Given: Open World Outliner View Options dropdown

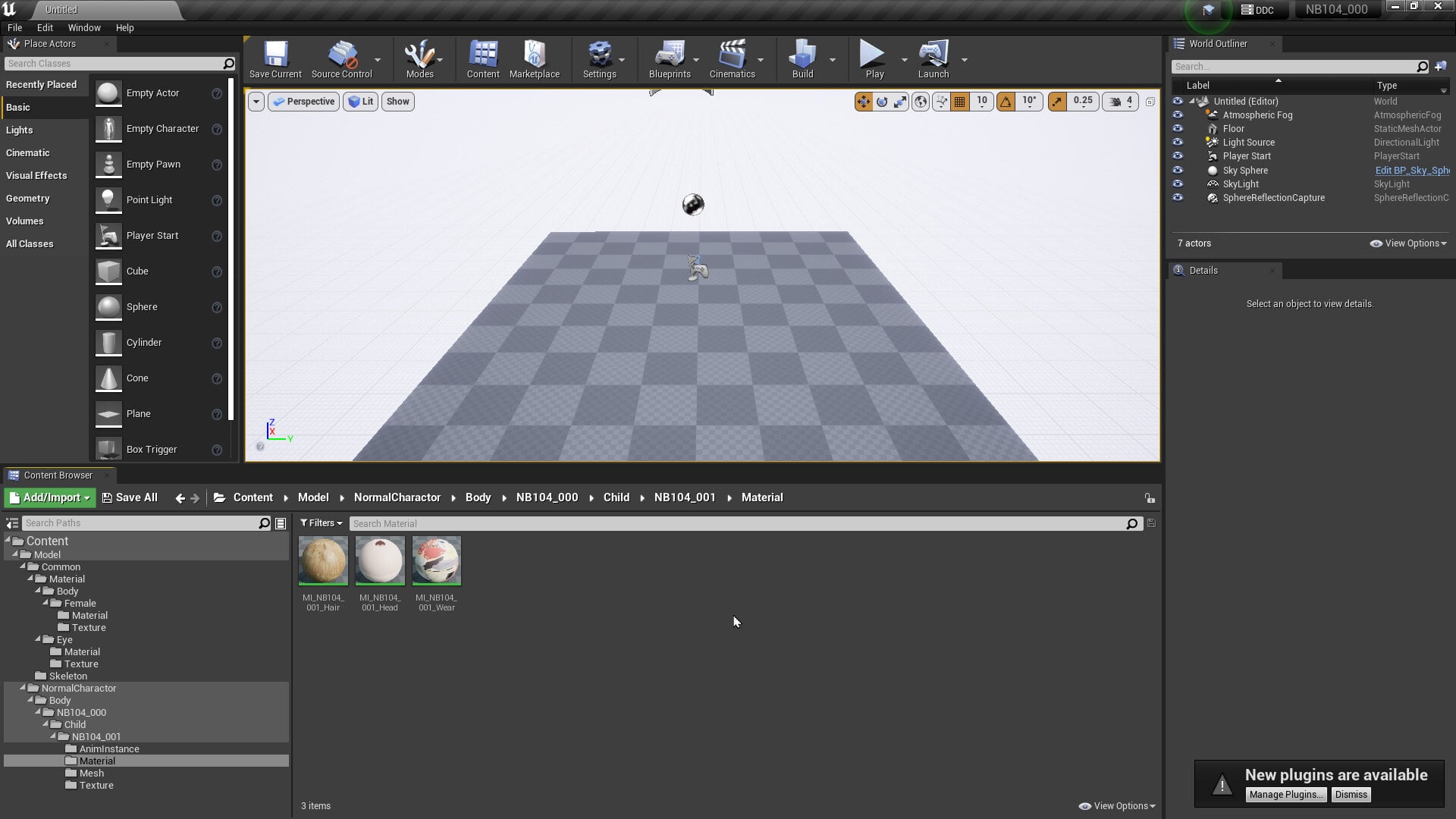Looking at the screenshot, I should point(1408,243).
